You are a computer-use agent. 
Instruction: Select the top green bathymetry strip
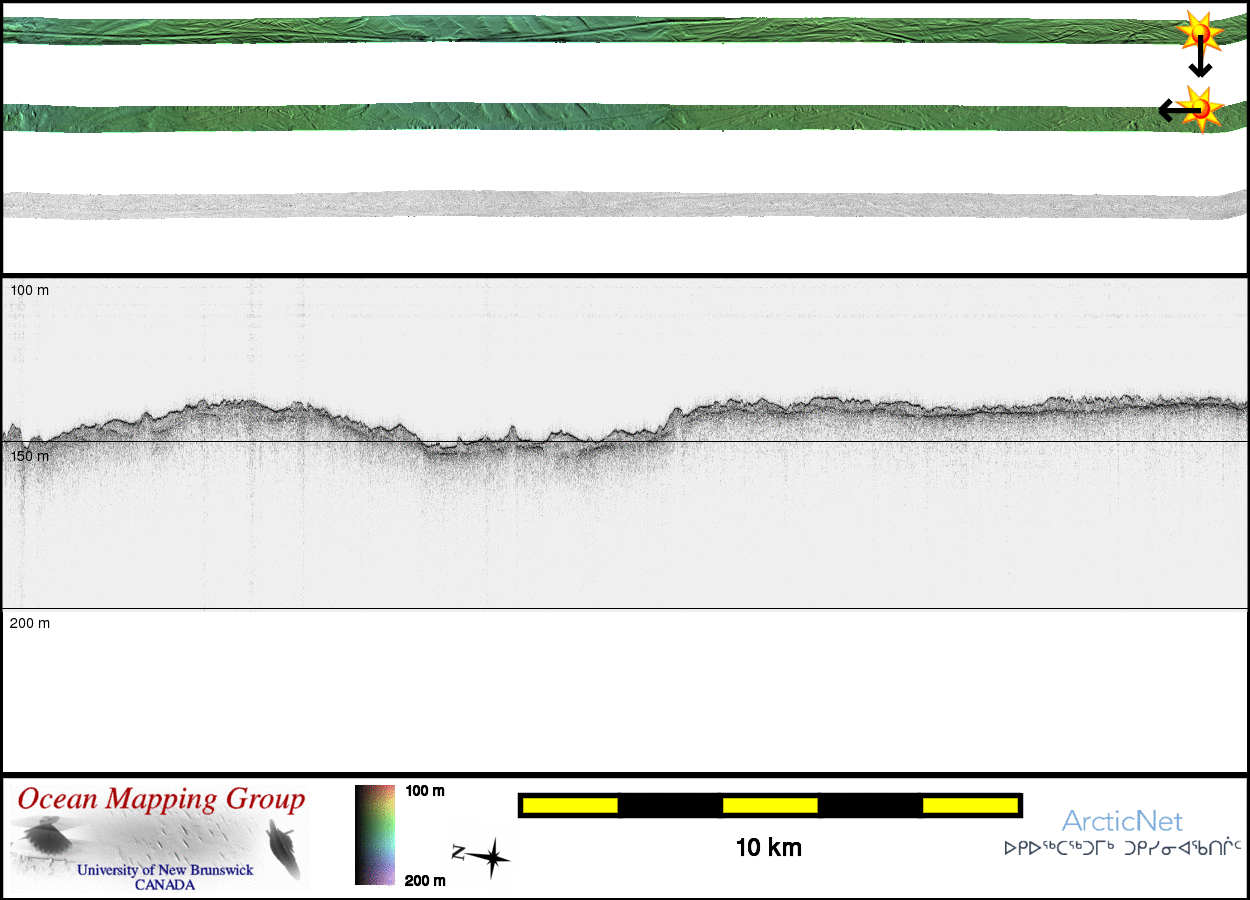click(x=600, y=30)
